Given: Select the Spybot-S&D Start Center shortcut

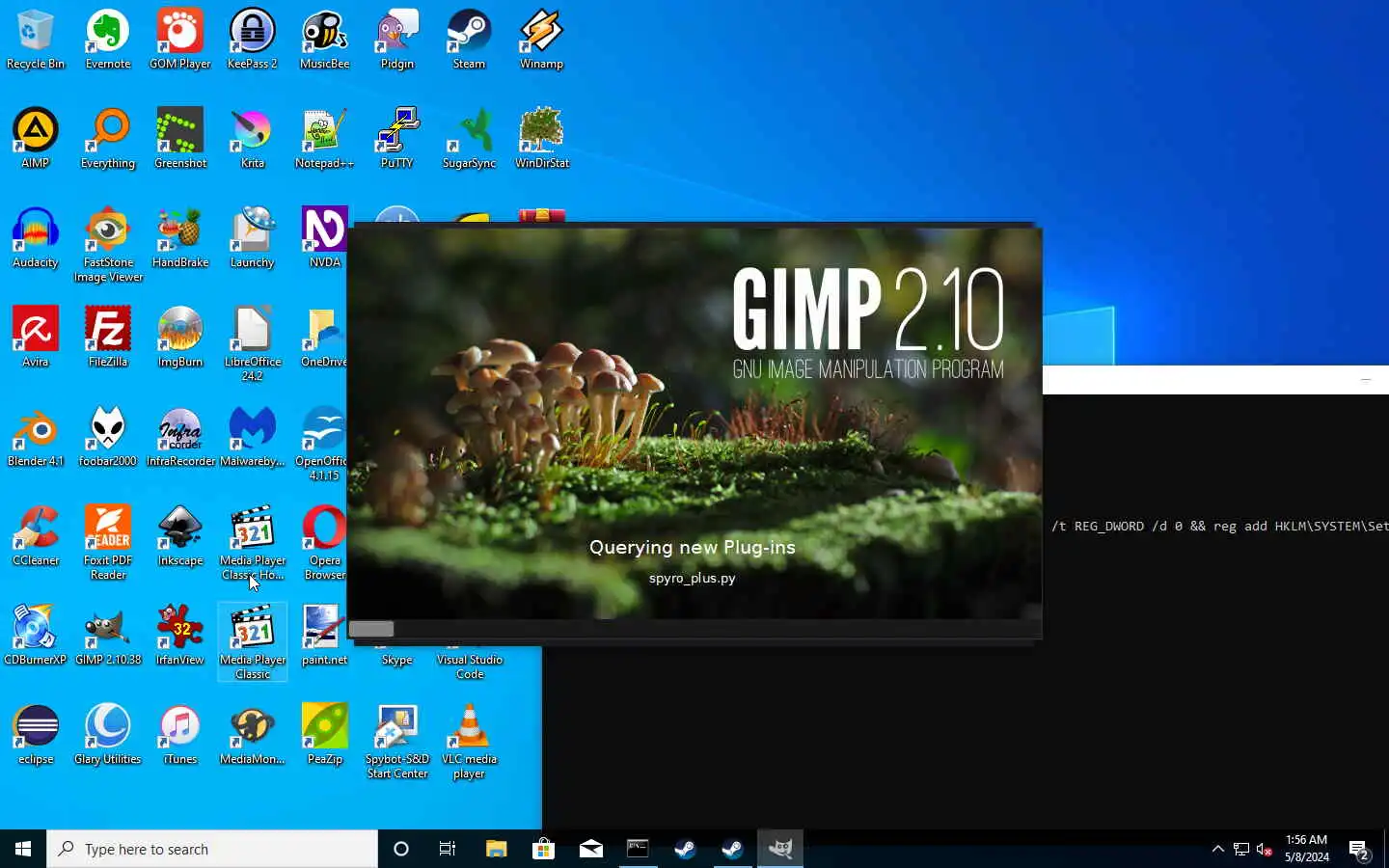Looking at the screenshot, I should (397, 742).
